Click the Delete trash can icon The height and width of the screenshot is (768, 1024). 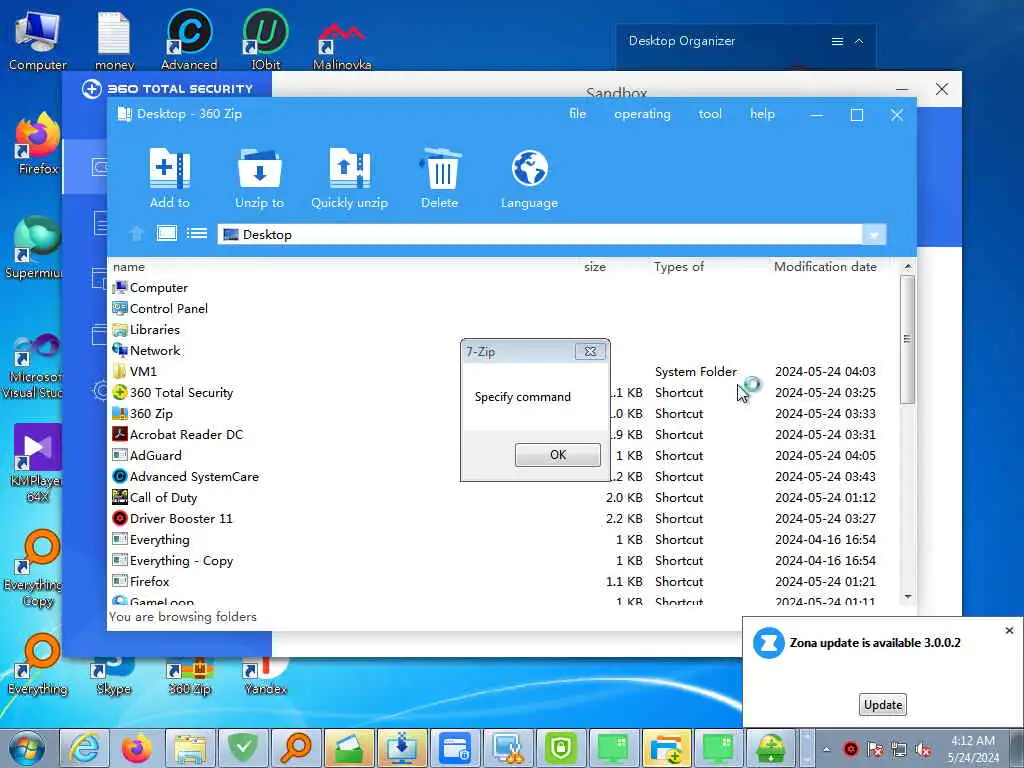pos(440,169)
